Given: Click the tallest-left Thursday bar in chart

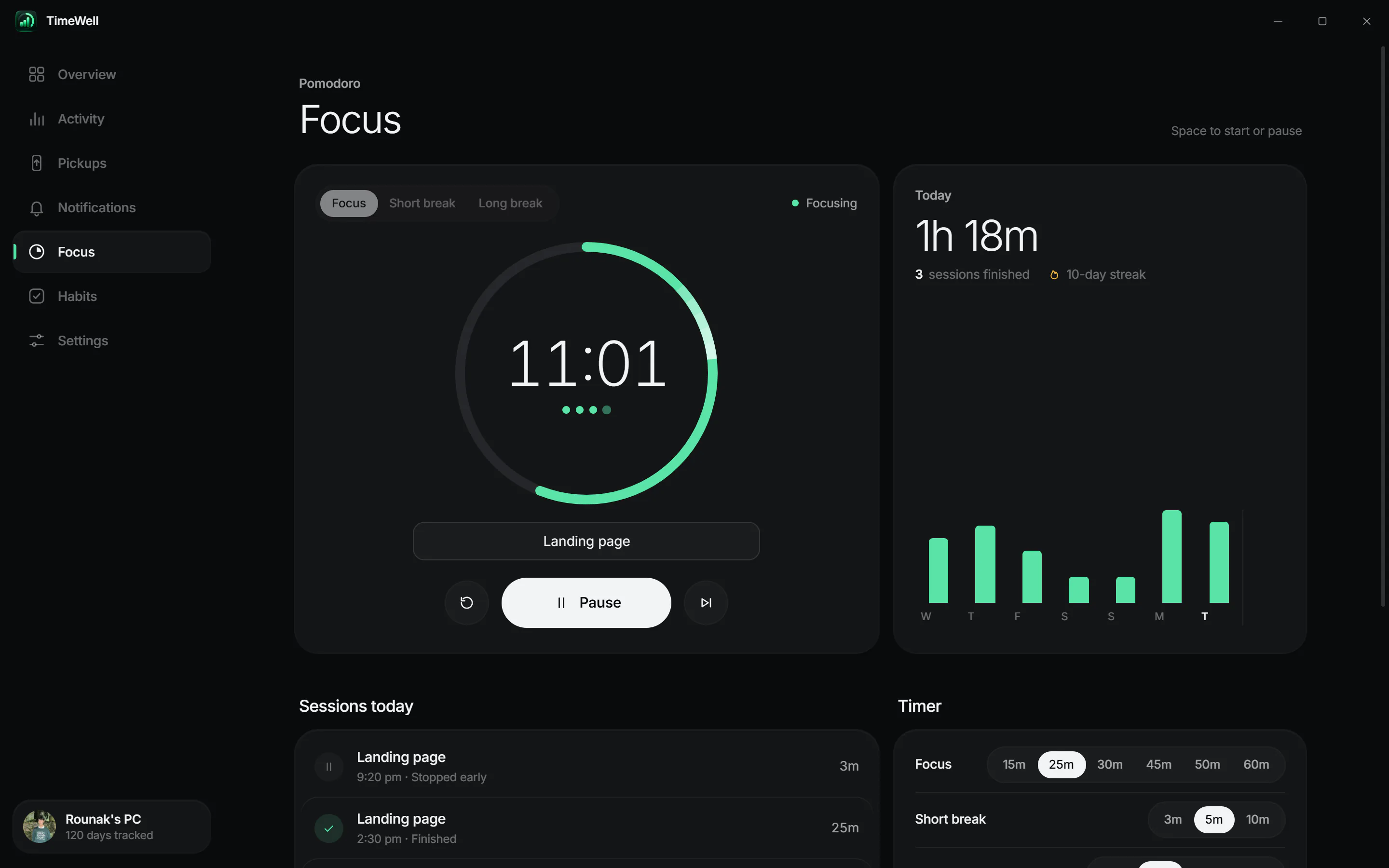Looking at the screenshot, I should (985, 564).
